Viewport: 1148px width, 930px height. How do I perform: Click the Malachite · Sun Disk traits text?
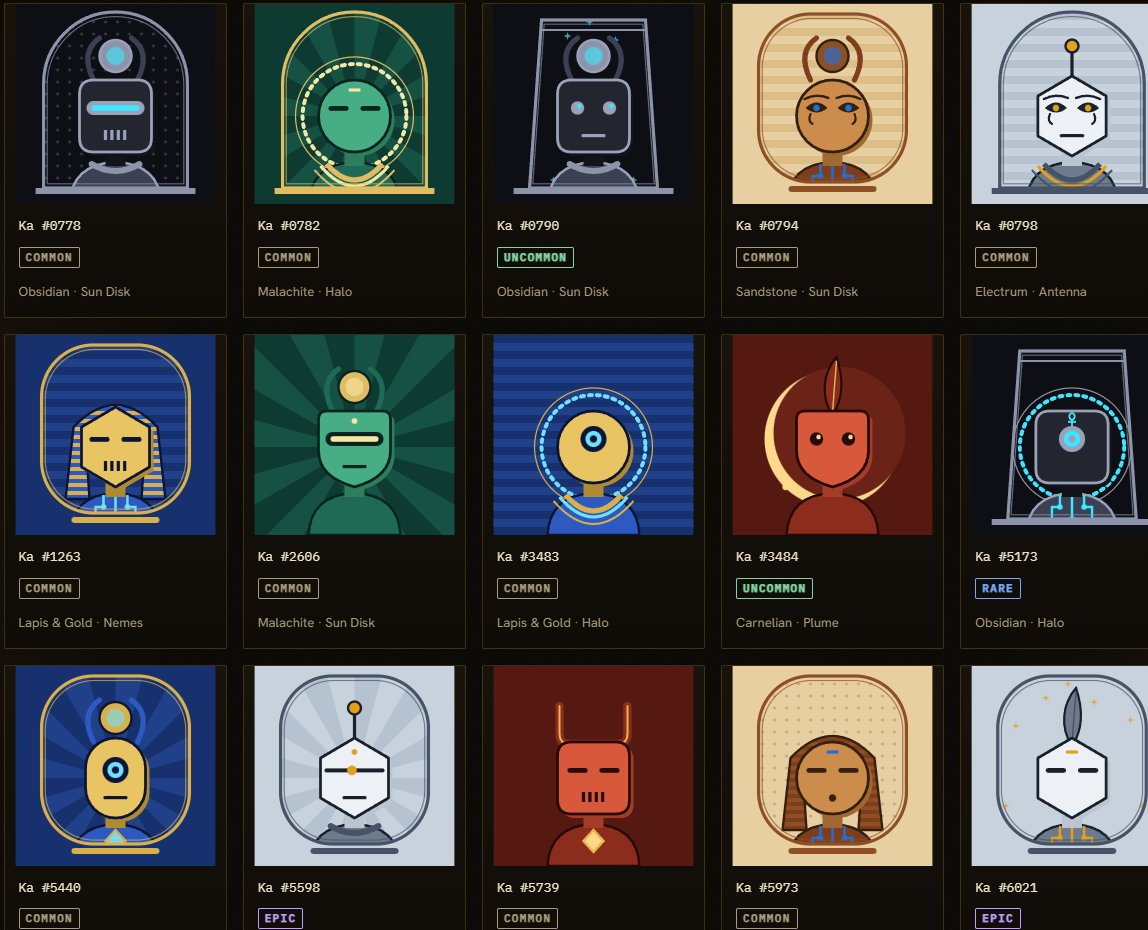316,622
